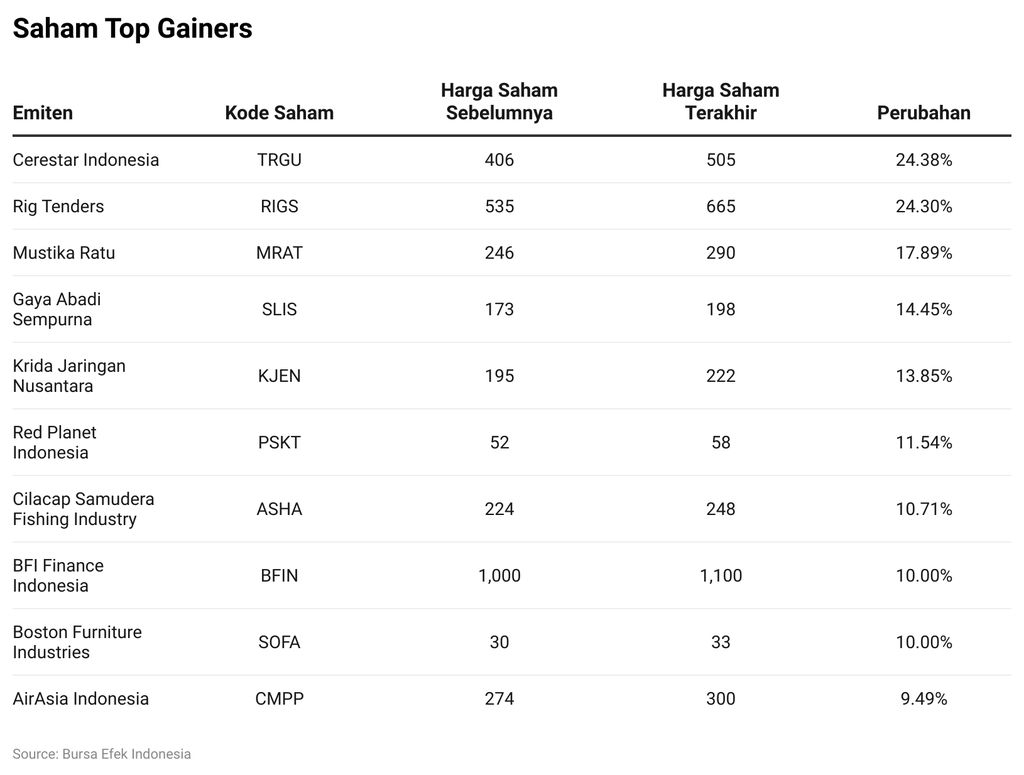Viewport: 1024px width, 775px height.
Task: Click the Saham Top Gainers title
Action: point(132,30)
